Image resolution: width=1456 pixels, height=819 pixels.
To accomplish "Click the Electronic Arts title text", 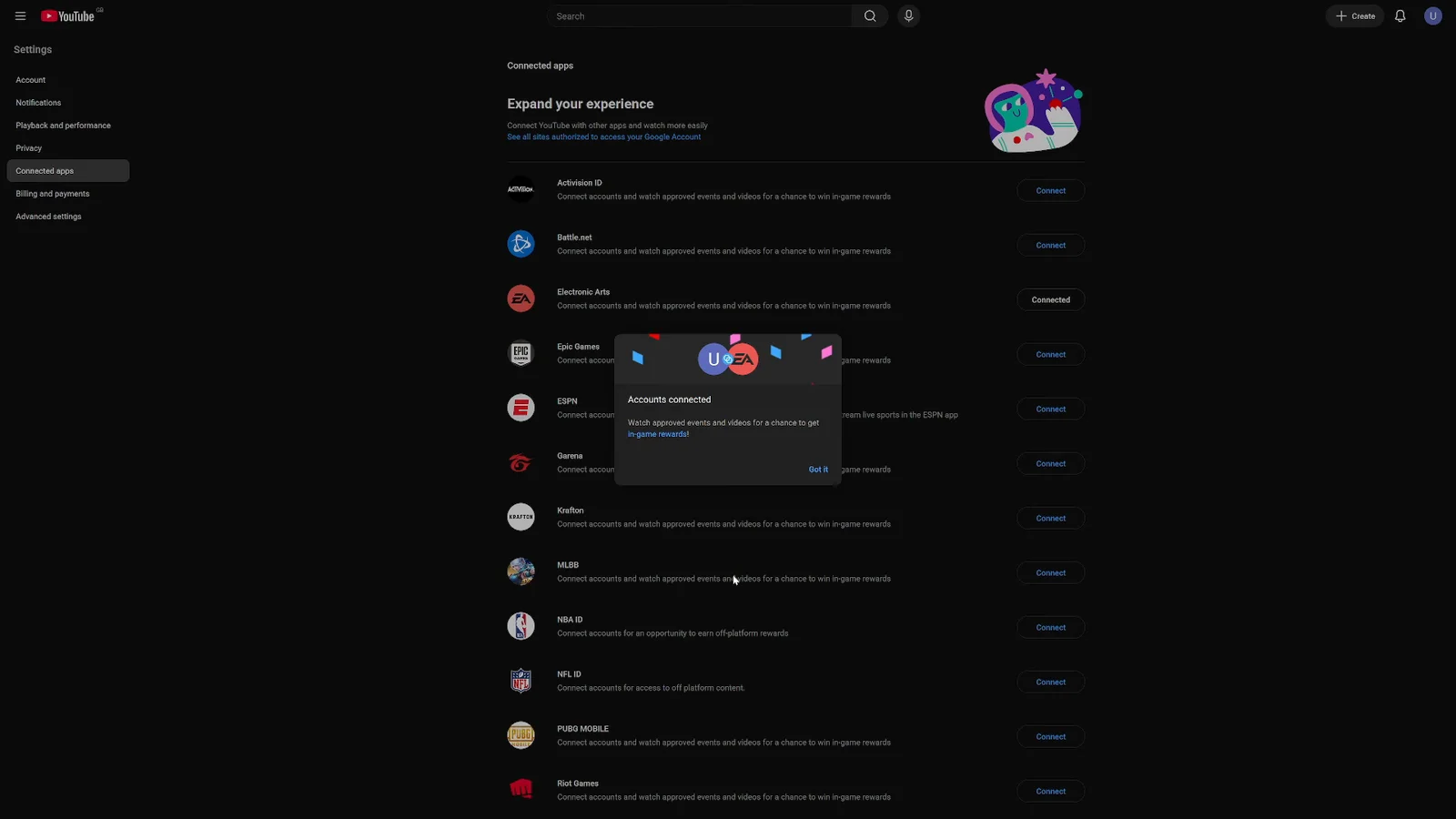I will click(x=583, y=292).
